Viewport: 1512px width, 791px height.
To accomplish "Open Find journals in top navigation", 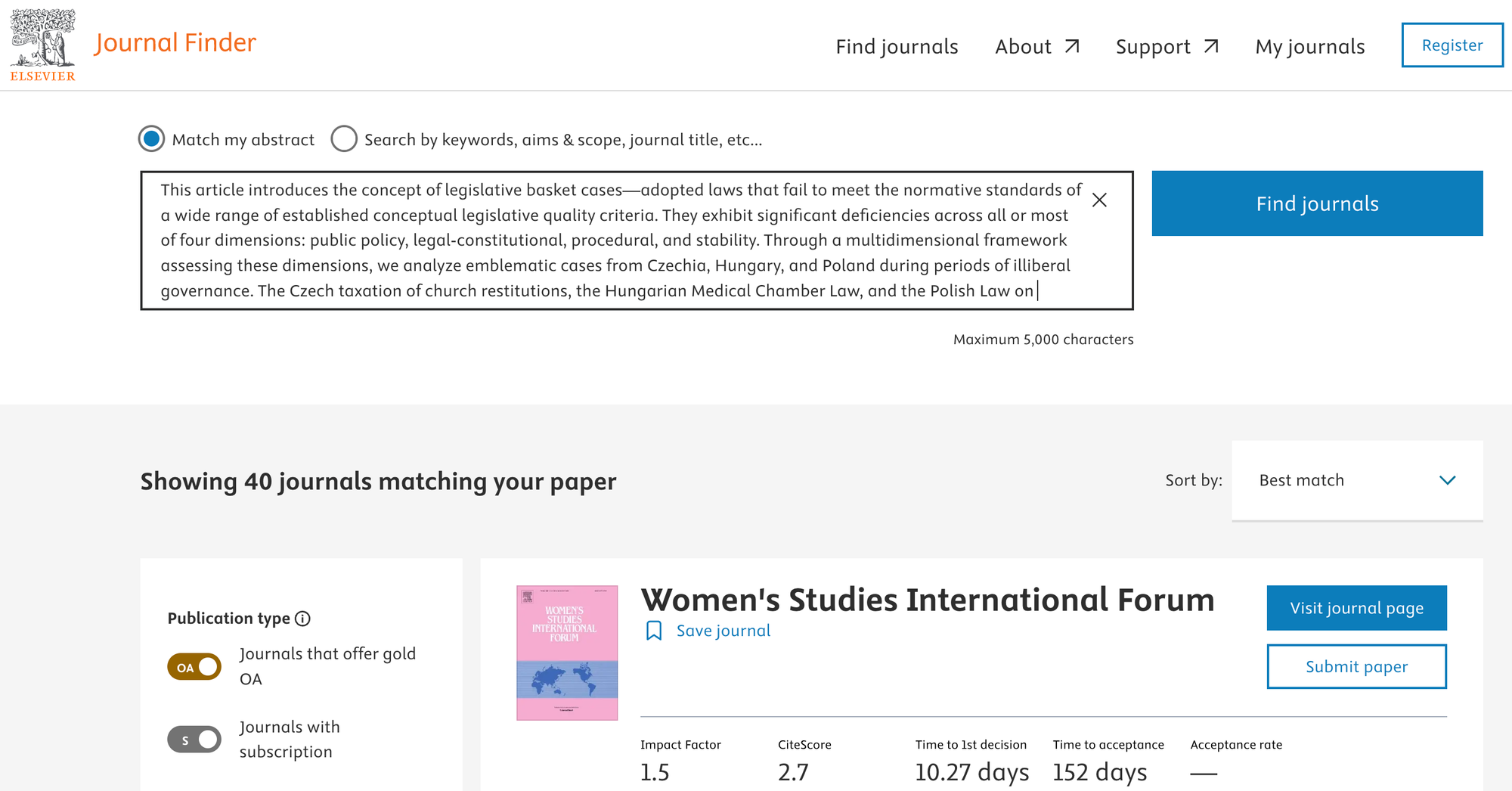I will click(x=897, y=46).
